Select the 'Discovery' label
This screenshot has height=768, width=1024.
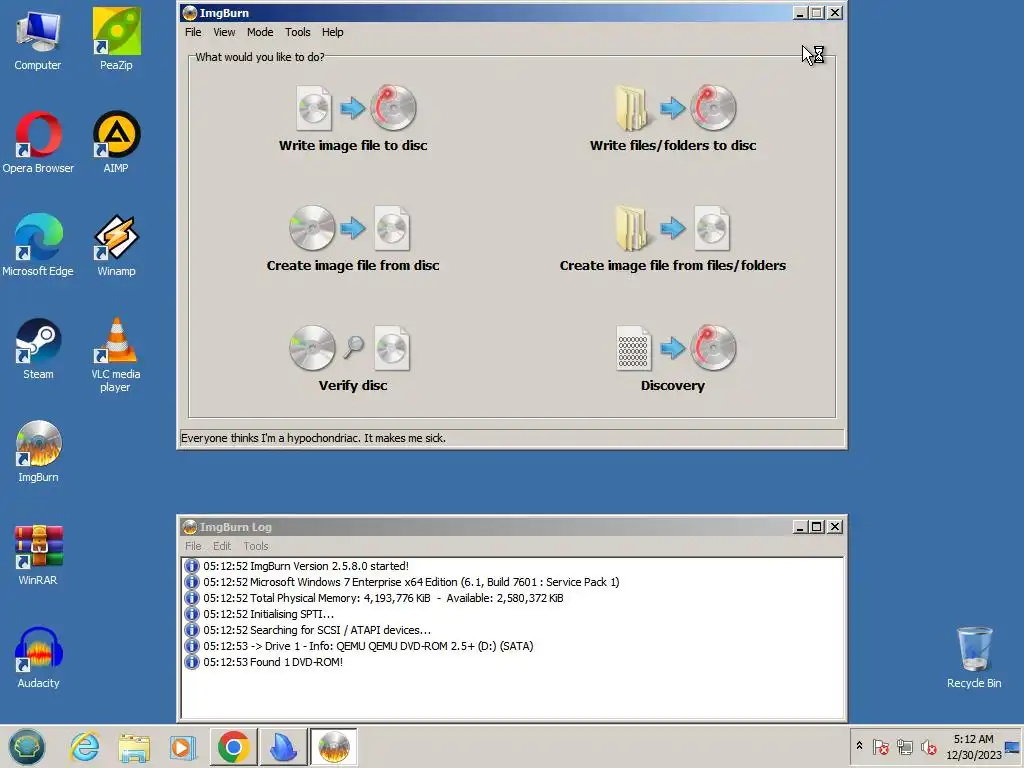[673, 386]
